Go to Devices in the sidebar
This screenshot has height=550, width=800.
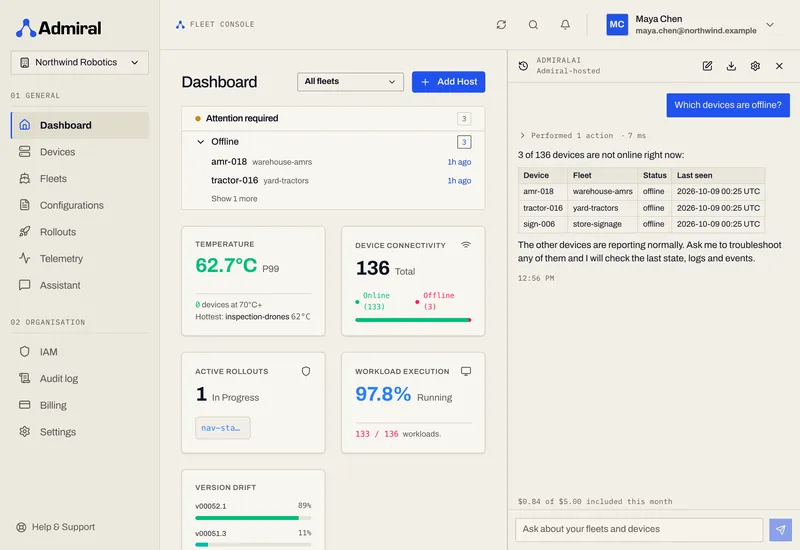point(80,152)
